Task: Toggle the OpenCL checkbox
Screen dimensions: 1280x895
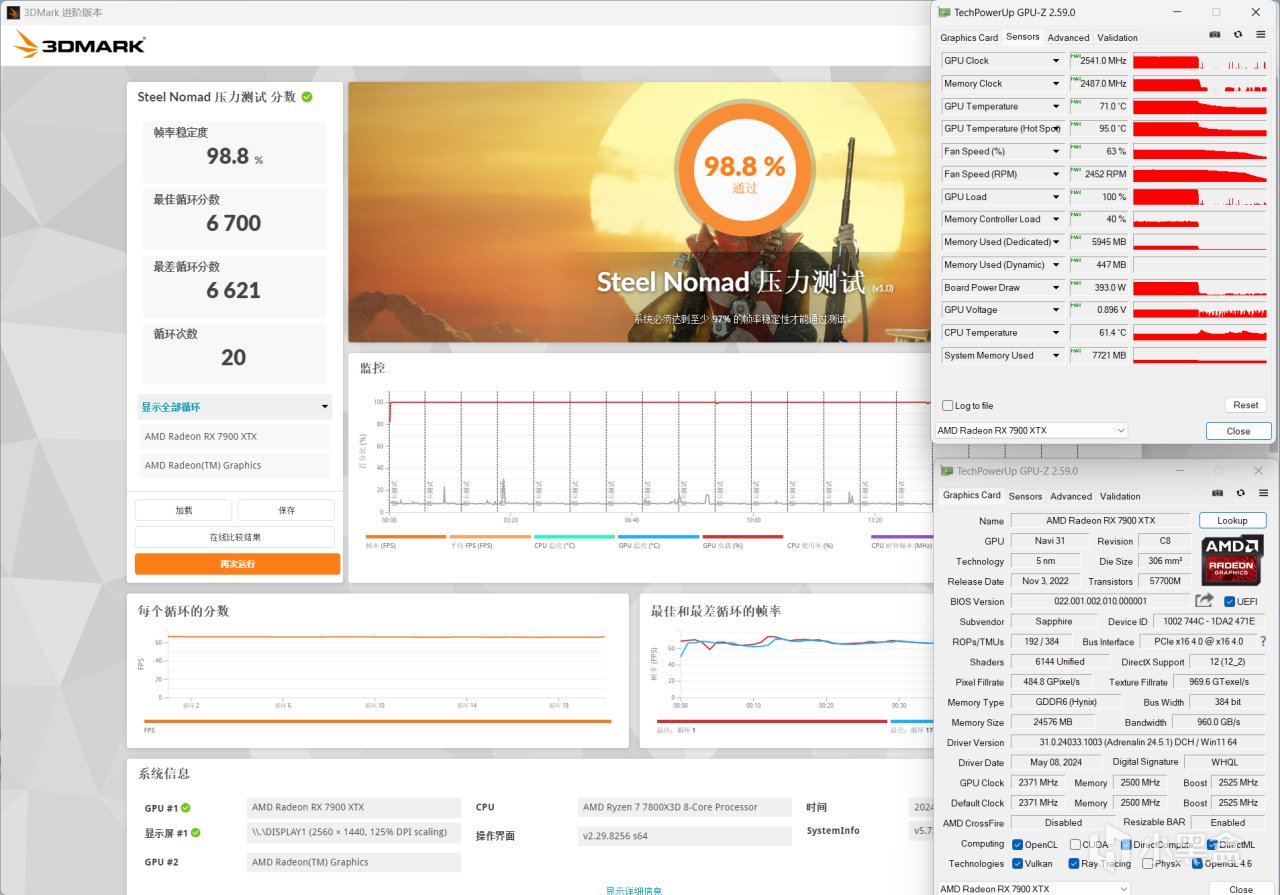Action: (x=1017, y=844)
